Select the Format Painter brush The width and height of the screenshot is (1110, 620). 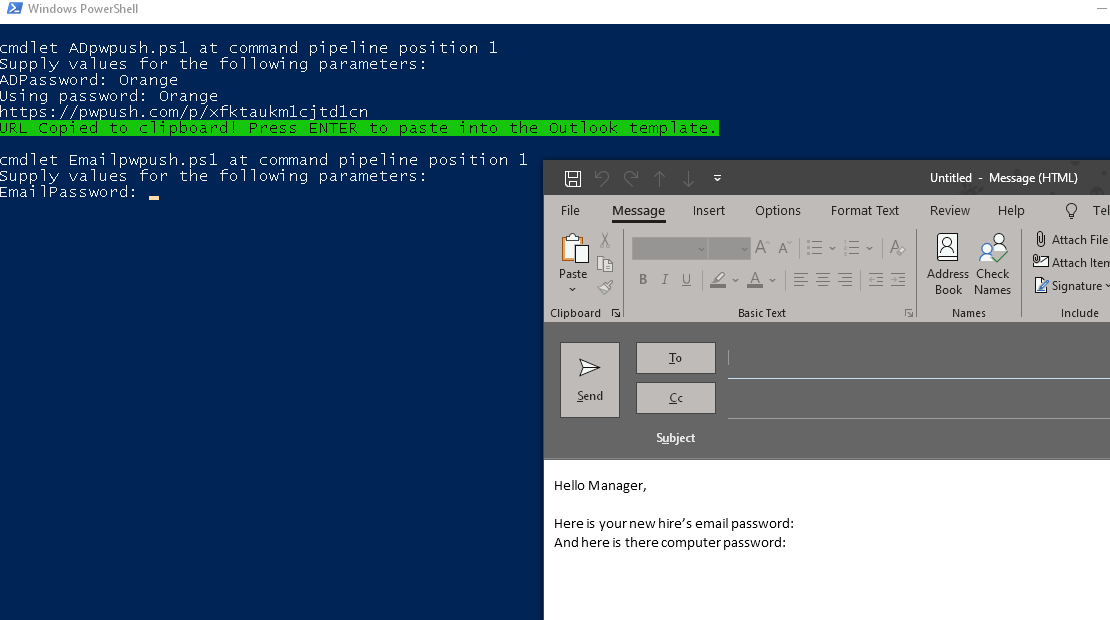pos(605,287)
